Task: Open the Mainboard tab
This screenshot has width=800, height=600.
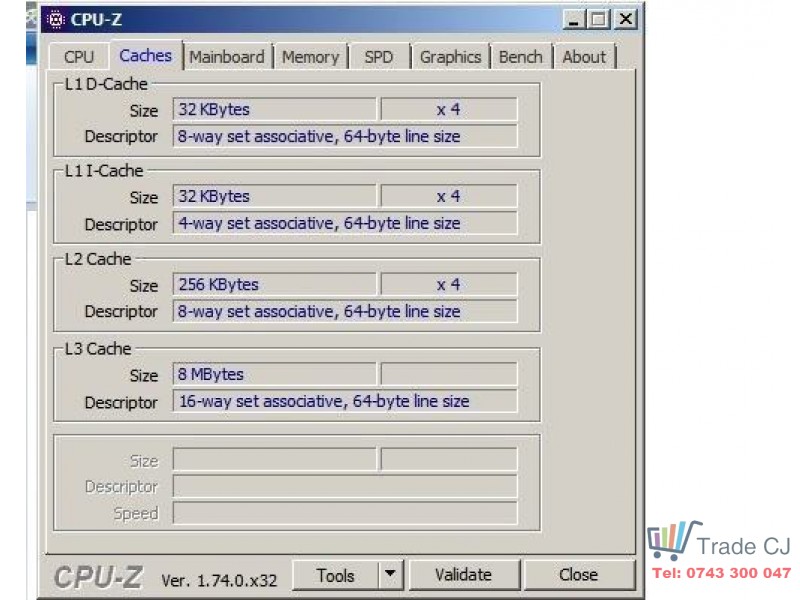Action: (x=227, y=57)
